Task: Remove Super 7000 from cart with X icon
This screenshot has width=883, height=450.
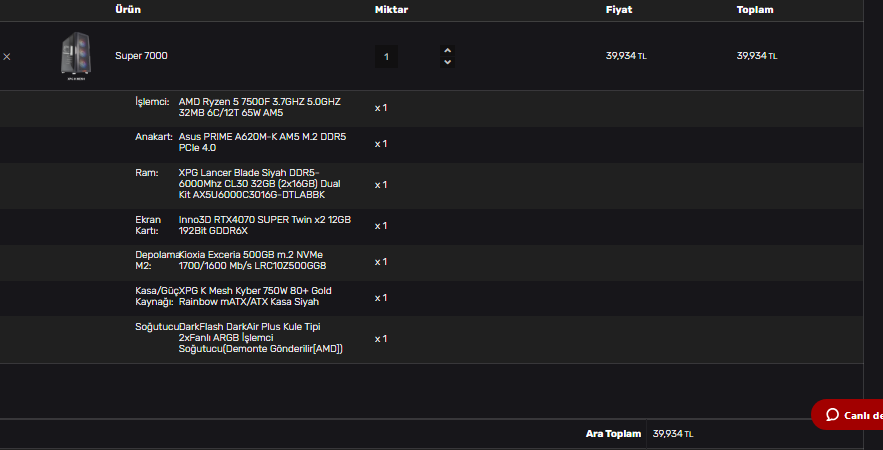Action: (7, 57)
